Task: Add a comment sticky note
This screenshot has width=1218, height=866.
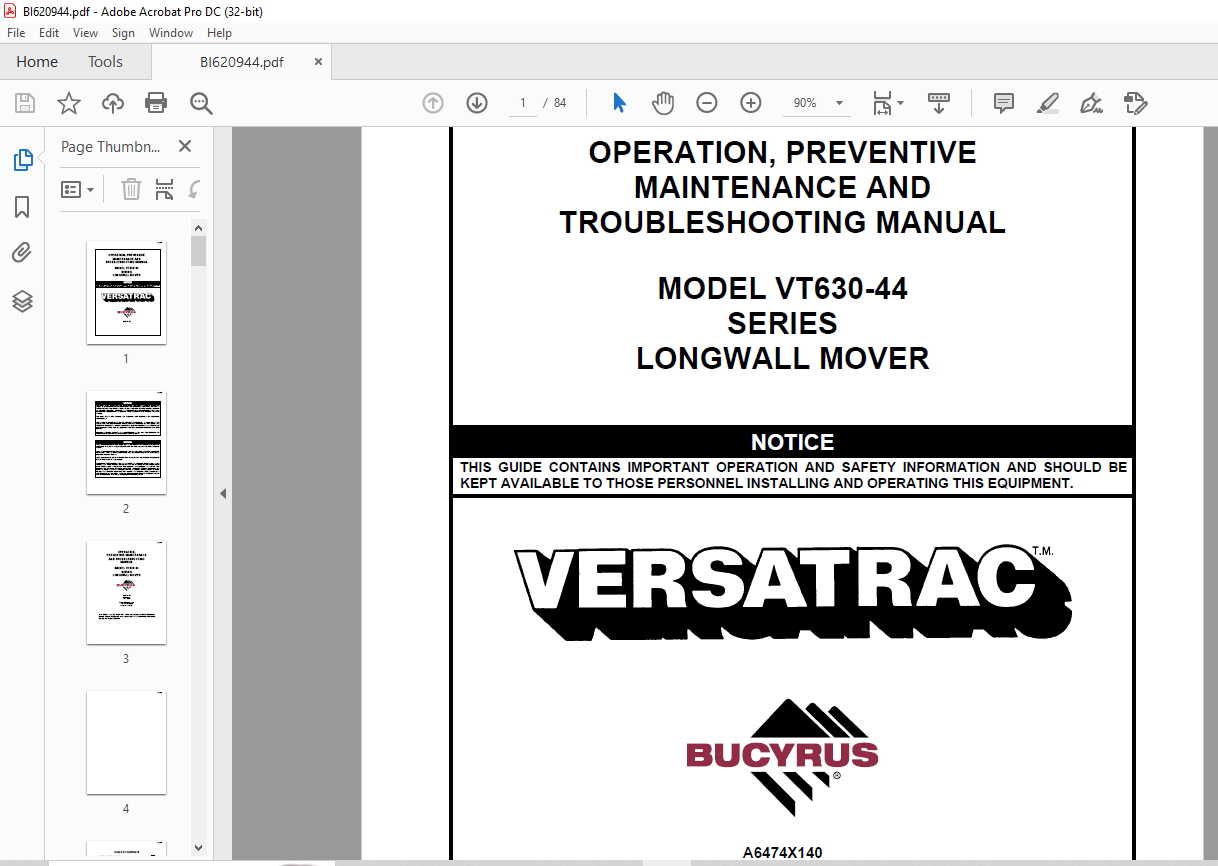Action: [x=1003, y=103]
